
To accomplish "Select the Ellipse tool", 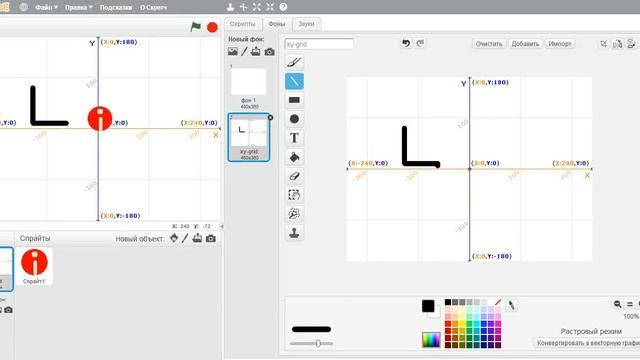I will point(294,119).
